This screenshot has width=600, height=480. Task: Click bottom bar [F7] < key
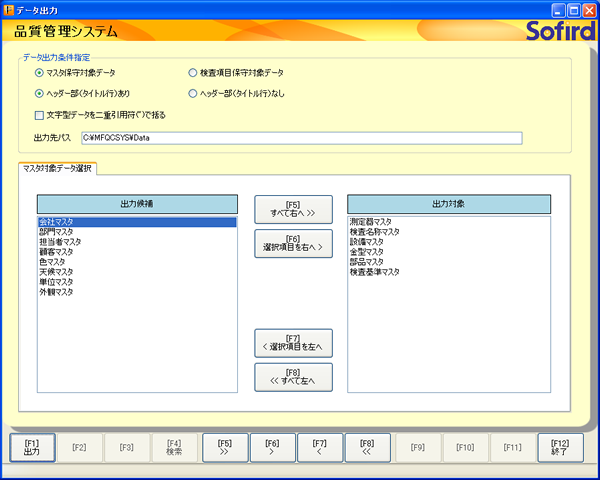320,446
